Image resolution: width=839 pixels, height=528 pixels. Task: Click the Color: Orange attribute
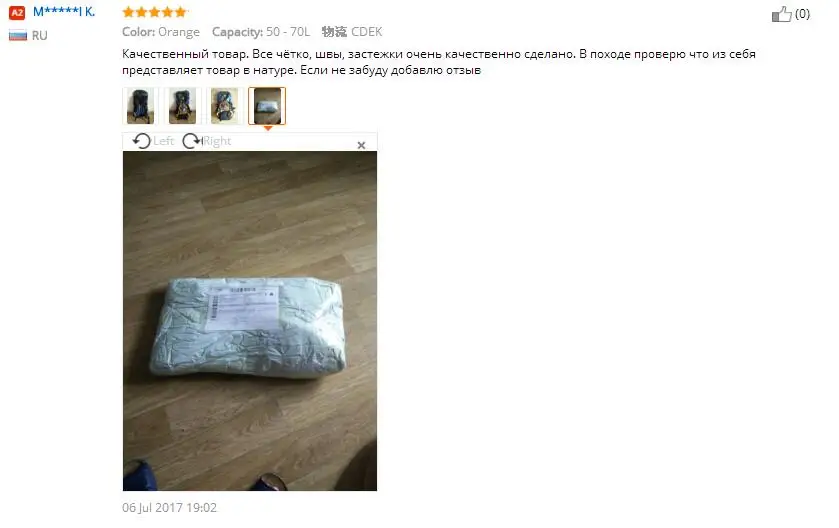(x=161, y=32)
